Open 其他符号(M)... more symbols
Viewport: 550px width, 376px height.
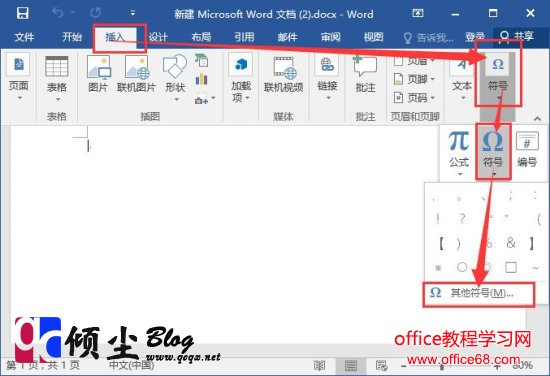478,293
